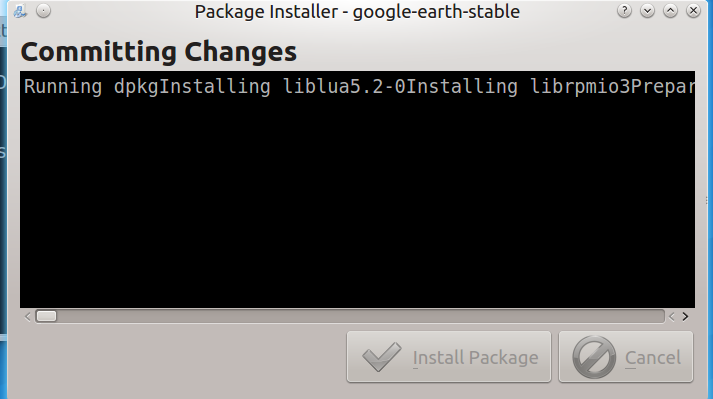Click the 'librpmio3' text in terminal output

coord(580,86)
